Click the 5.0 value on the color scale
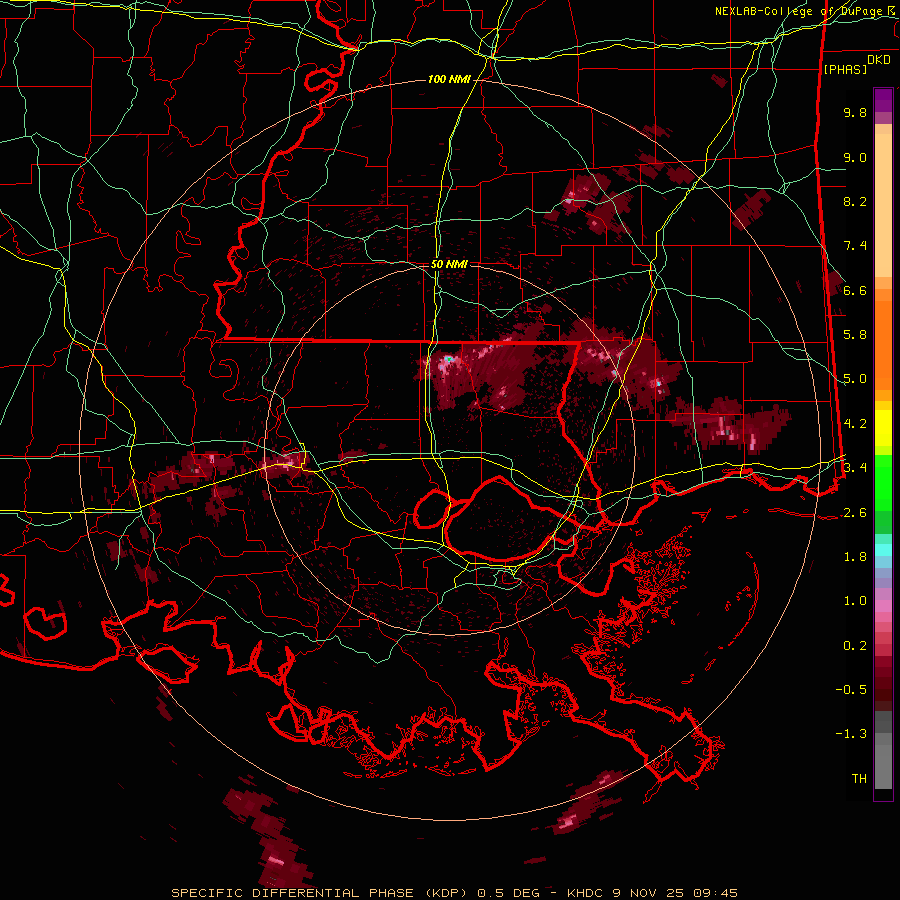 pyautogui.click(x=855, y=379)
